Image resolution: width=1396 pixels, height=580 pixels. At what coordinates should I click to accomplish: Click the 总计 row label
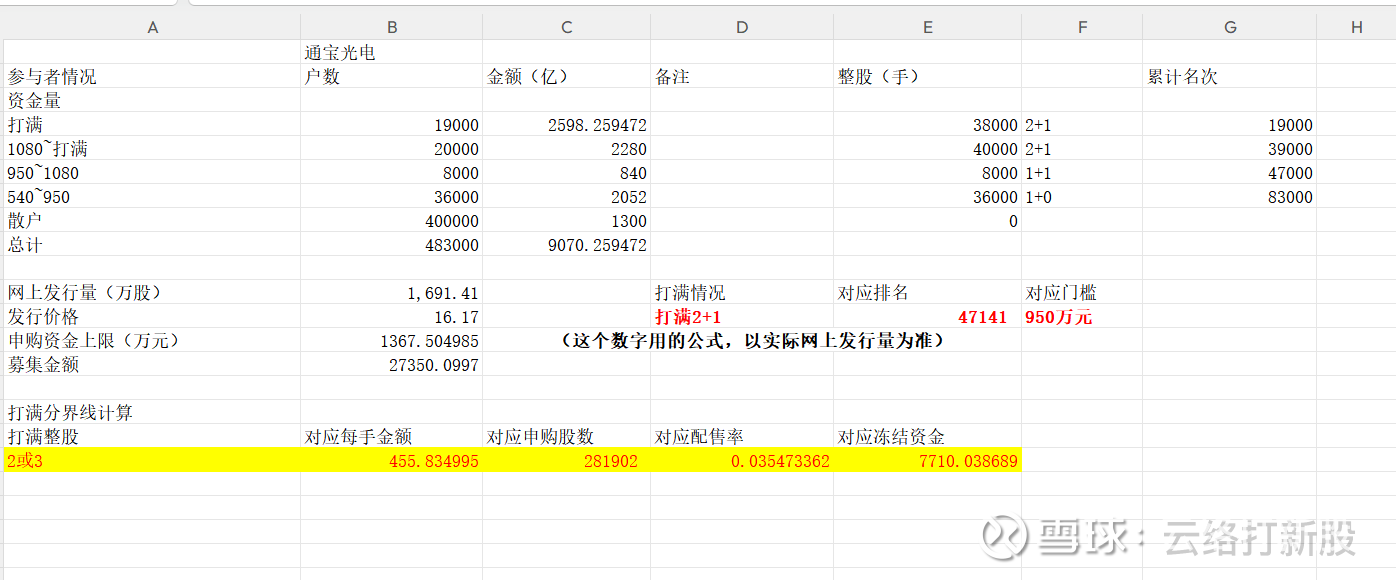pyautogui.click(x=152, y=244)
